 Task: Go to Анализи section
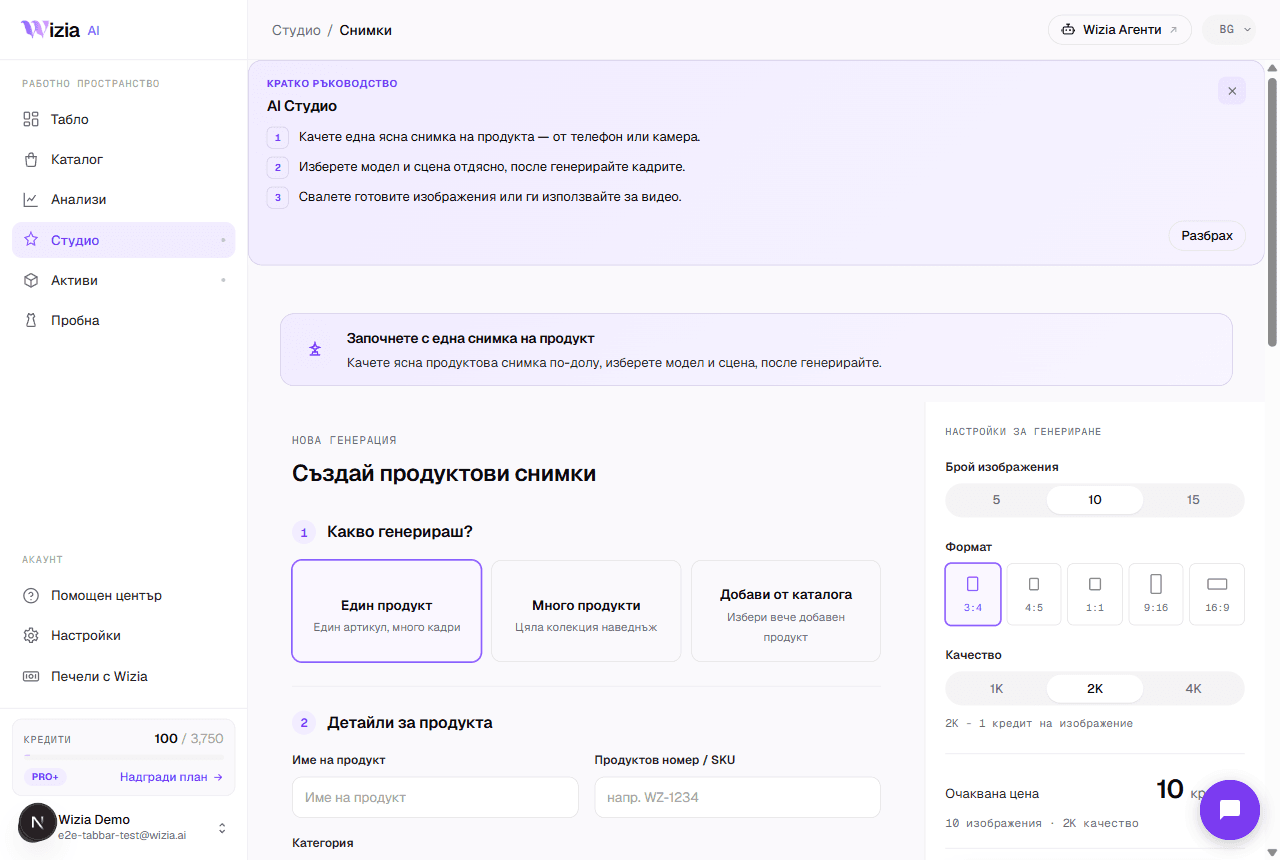tap(123, 199)
